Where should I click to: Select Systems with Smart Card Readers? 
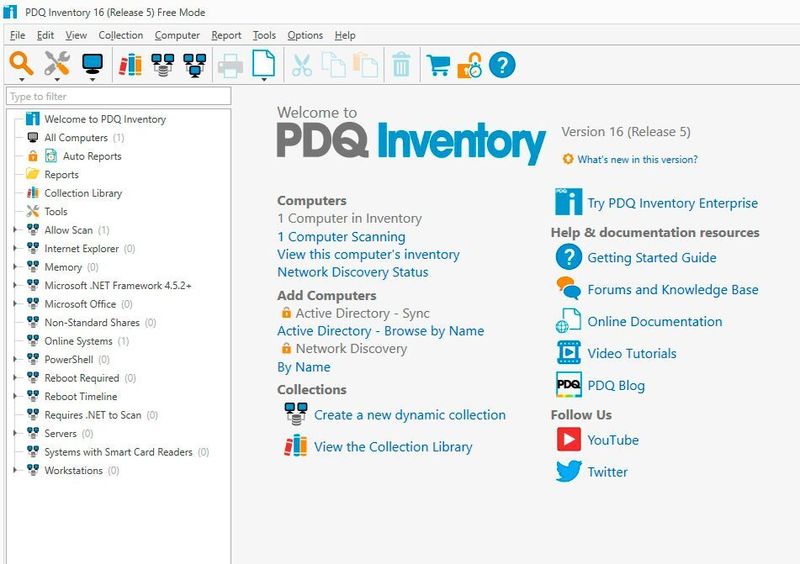(x=118, y=452)
